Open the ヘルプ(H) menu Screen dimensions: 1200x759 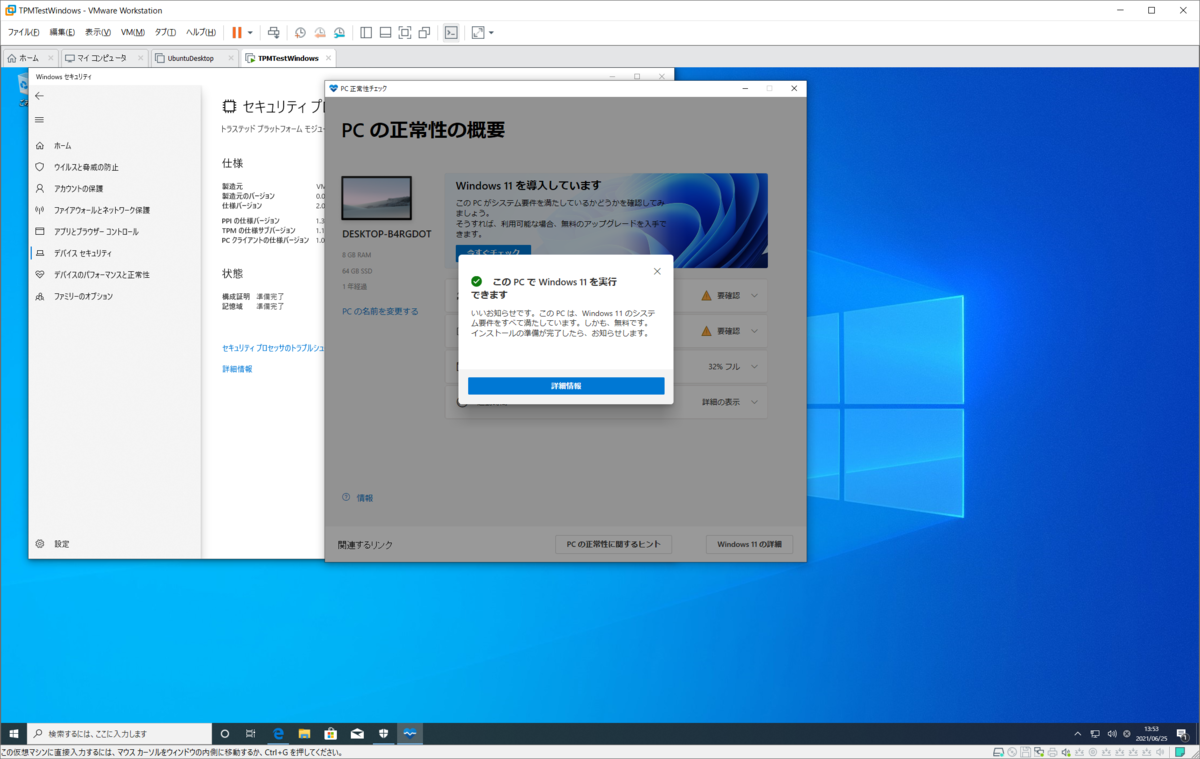pyautogui.click(x=201, y=32)
